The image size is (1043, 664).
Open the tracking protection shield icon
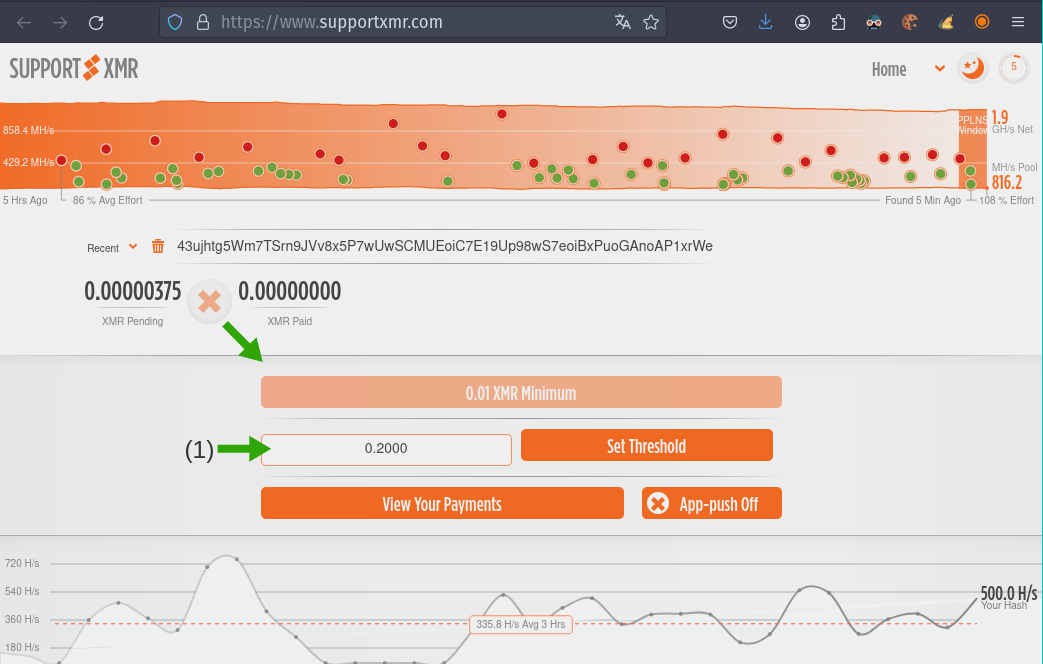[x=175, y=23]
